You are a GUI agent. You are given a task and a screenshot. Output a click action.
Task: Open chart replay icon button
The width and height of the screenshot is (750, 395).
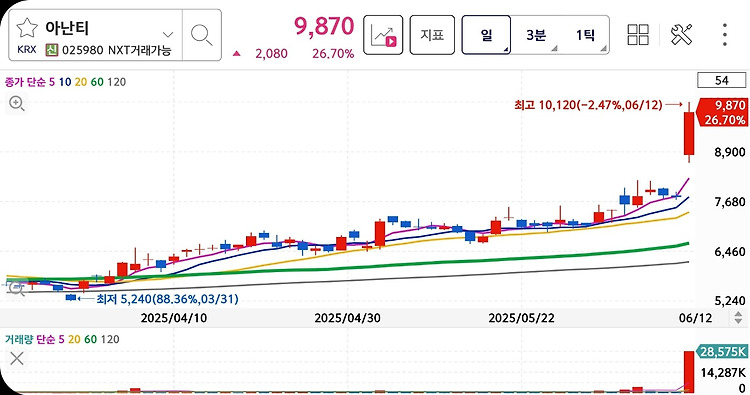[383, 35]
